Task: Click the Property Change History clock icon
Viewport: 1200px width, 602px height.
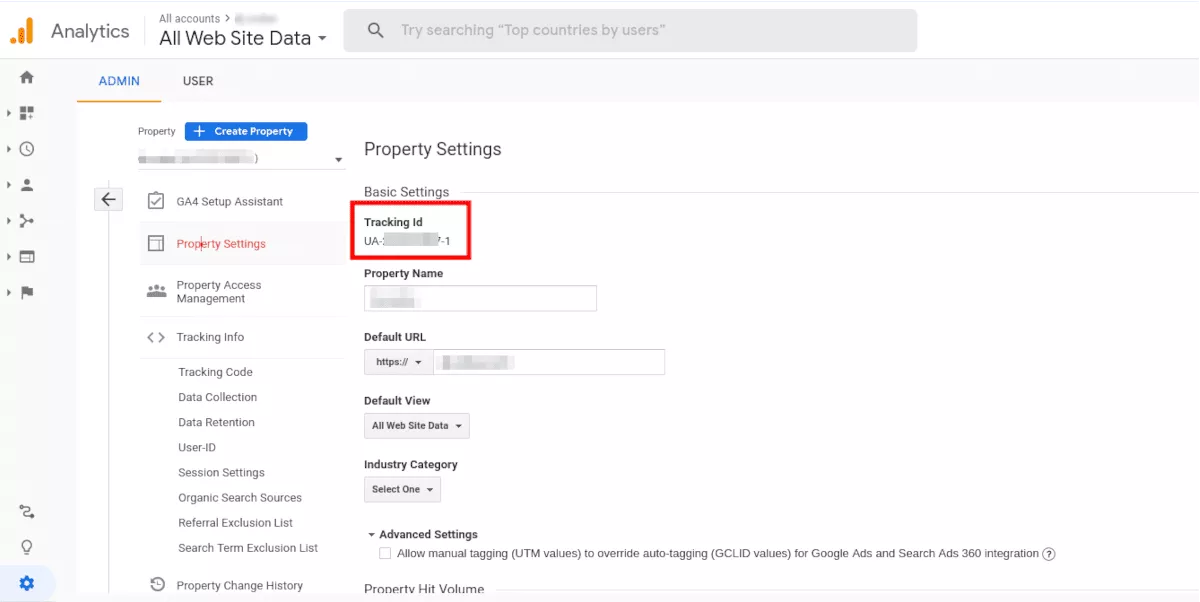Action: (x=157, y=585)
